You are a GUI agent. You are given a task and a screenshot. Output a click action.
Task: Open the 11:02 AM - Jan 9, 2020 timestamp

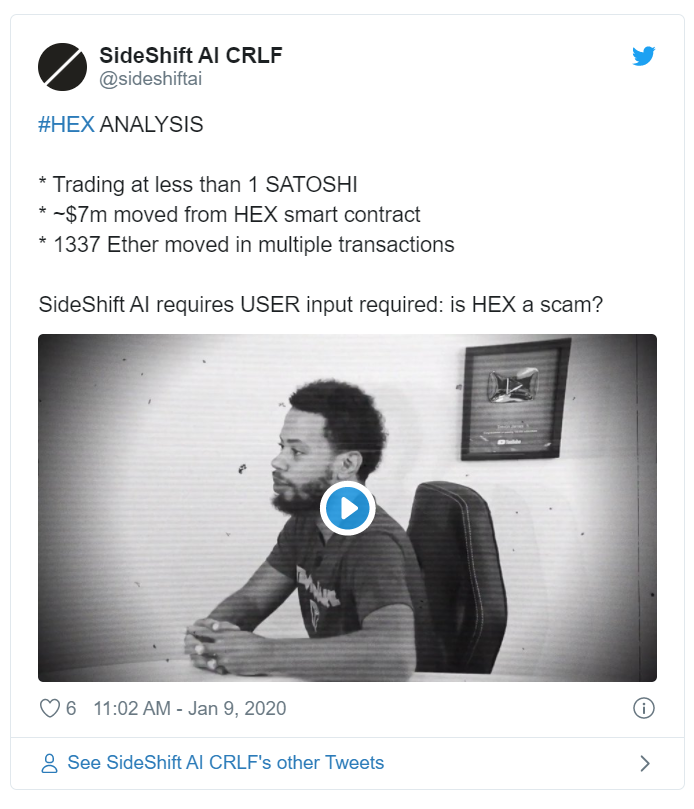pyautogui.click(x=189, y=708)
